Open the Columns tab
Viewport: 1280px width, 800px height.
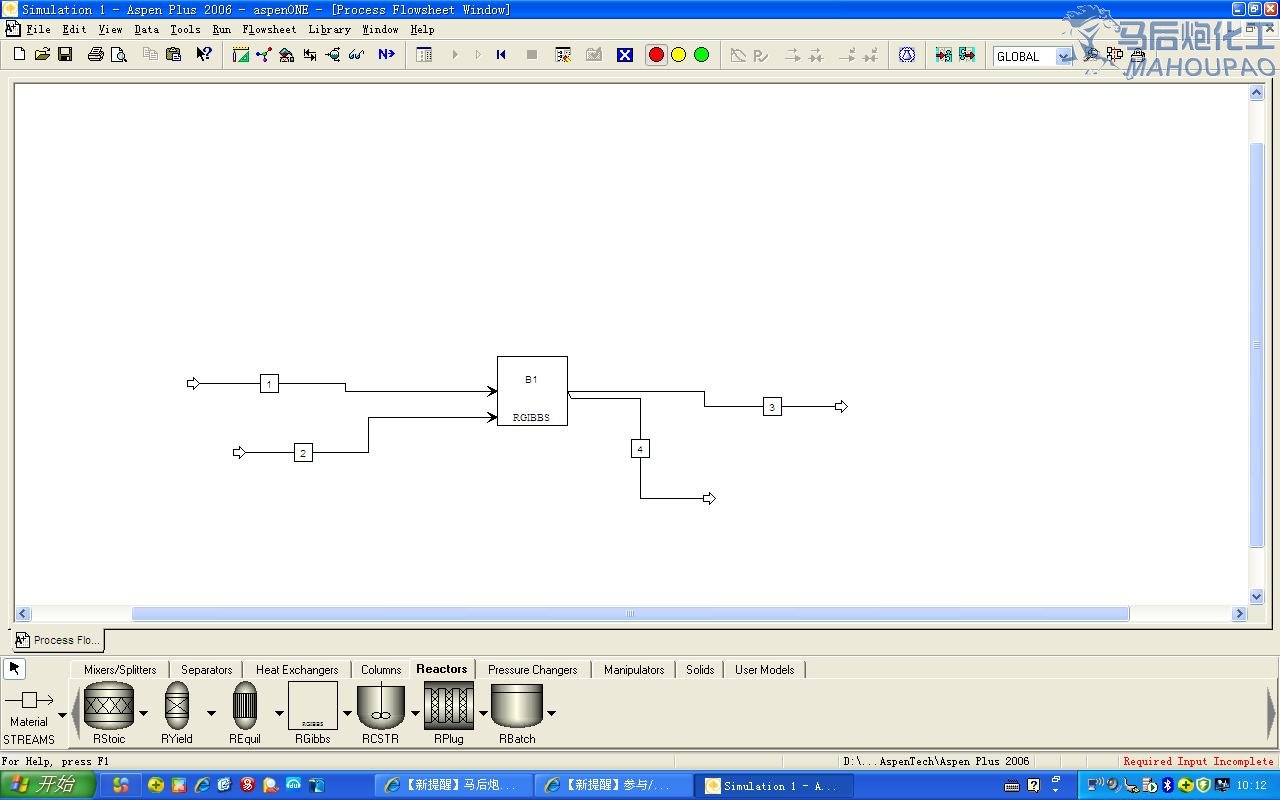click(381, 670)
